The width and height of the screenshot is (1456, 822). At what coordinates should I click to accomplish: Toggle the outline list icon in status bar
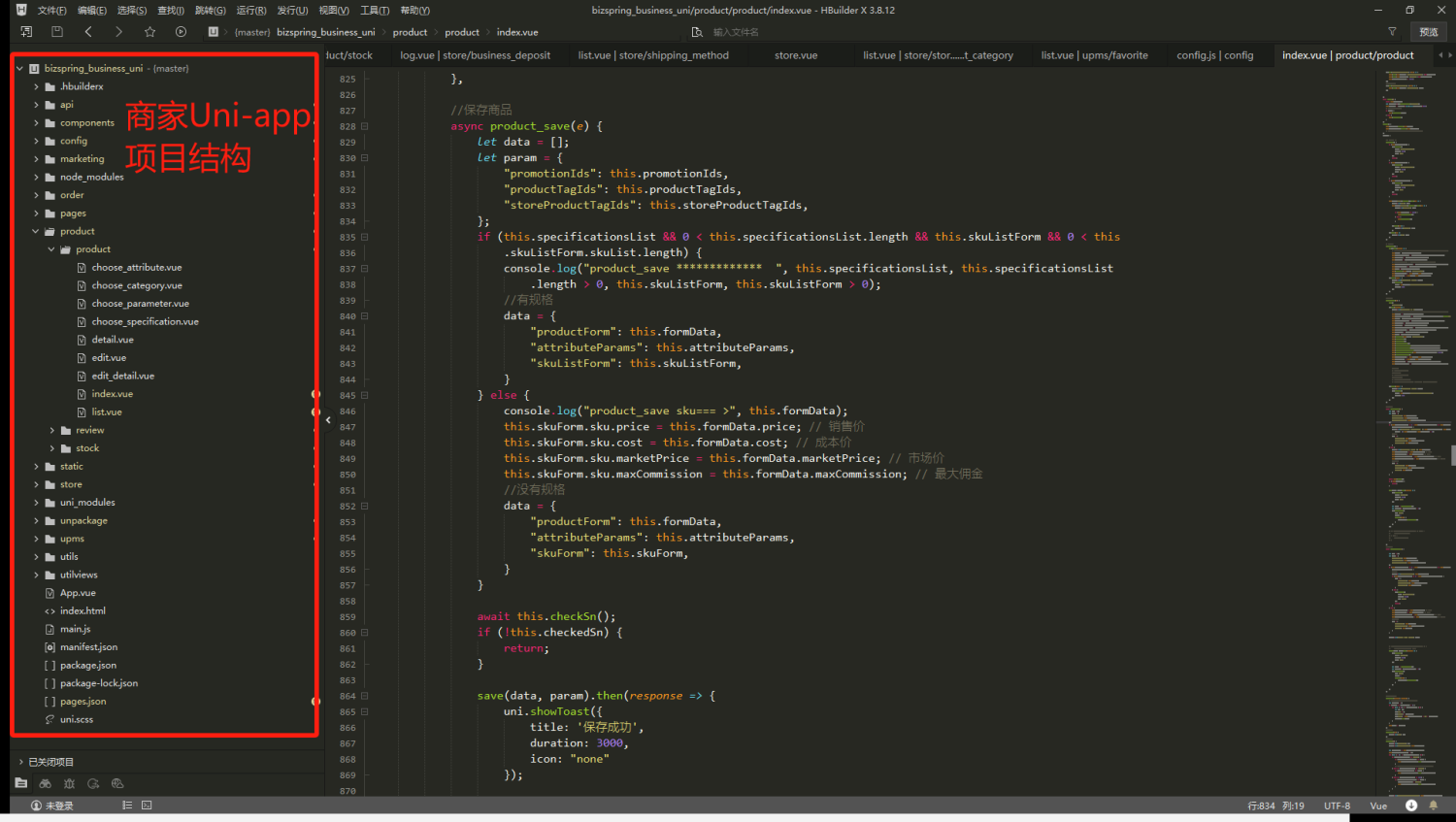(x=127, y=806)
